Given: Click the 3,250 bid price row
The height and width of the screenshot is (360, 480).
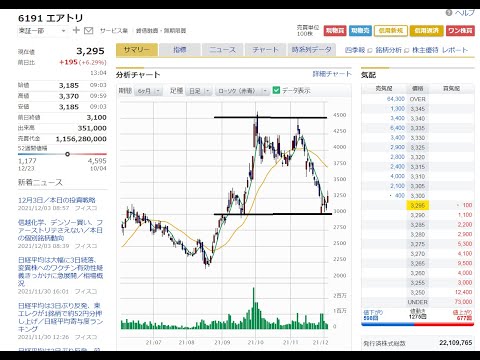Looking at the screenshot, I should click(417, 292).
